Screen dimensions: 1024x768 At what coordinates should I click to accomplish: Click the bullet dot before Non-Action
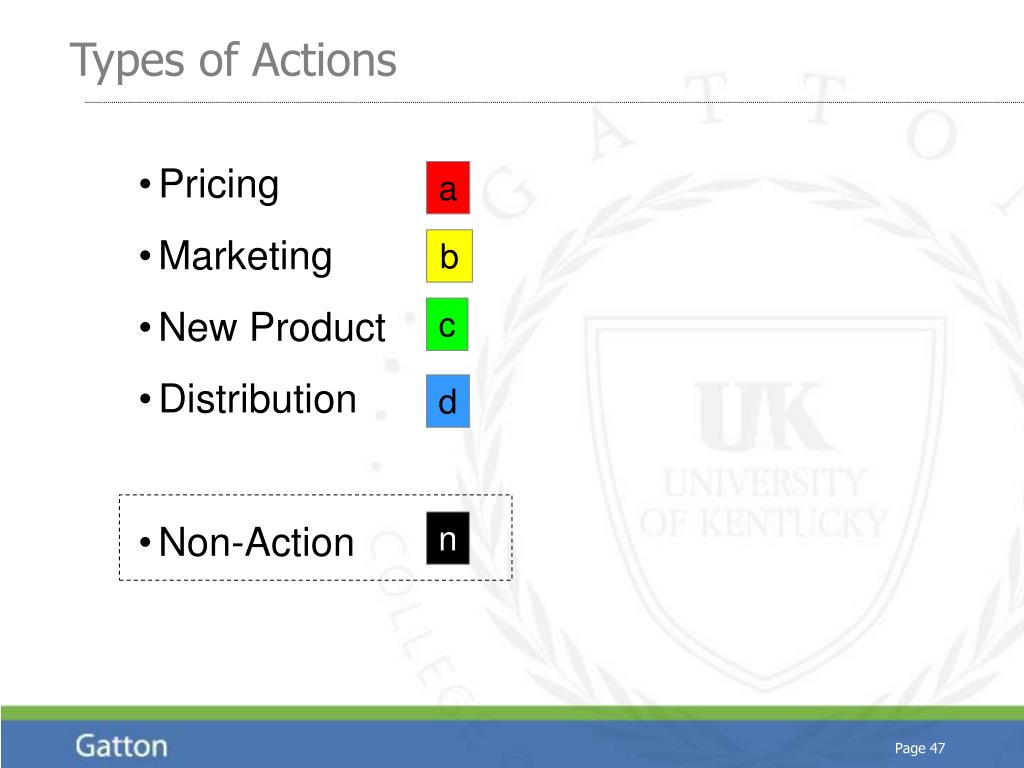pos(145,543)
